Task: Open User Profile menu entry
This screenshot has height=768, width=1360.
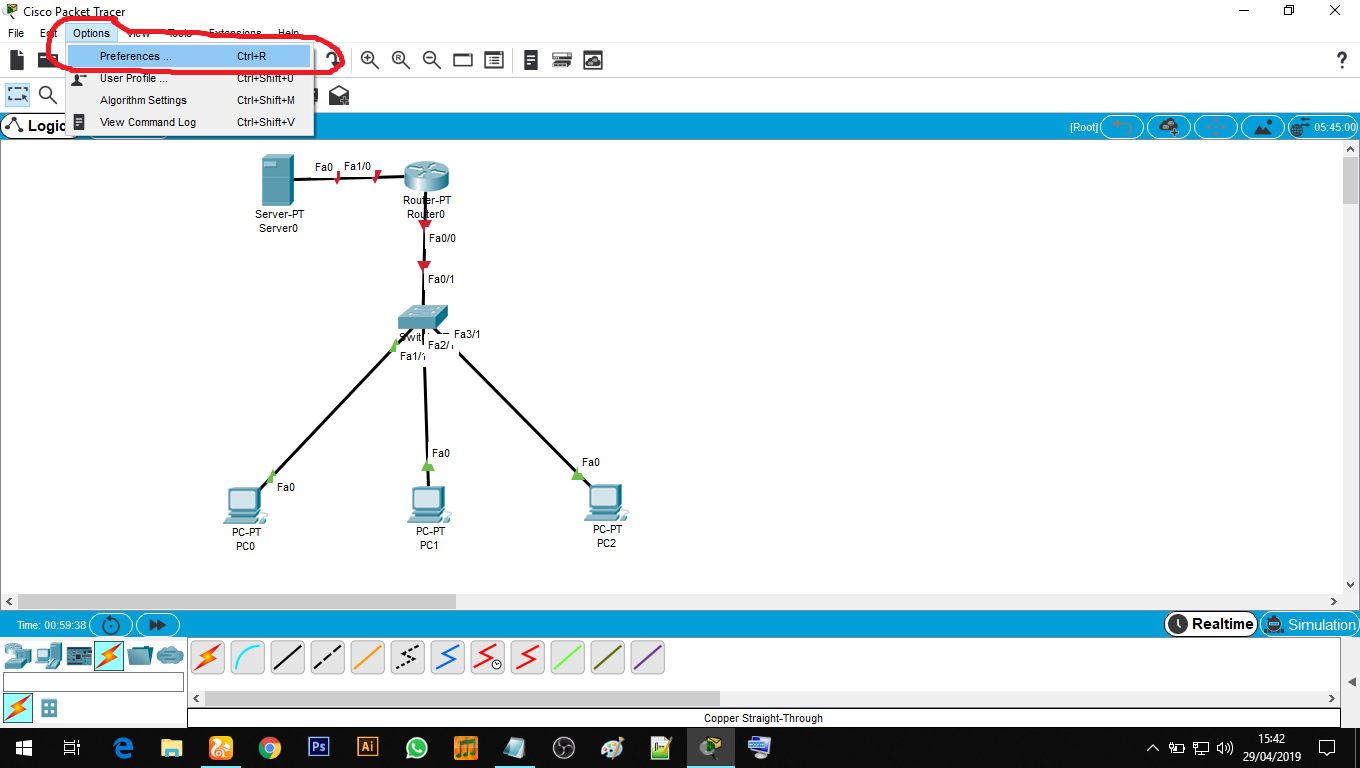Action: click(x=190, y=78)
